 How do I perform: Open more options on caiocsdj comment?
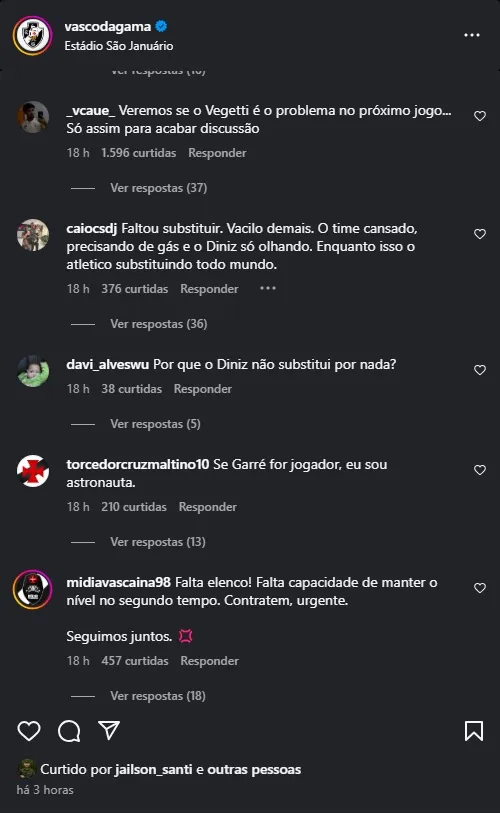click(x=268, y=288)
